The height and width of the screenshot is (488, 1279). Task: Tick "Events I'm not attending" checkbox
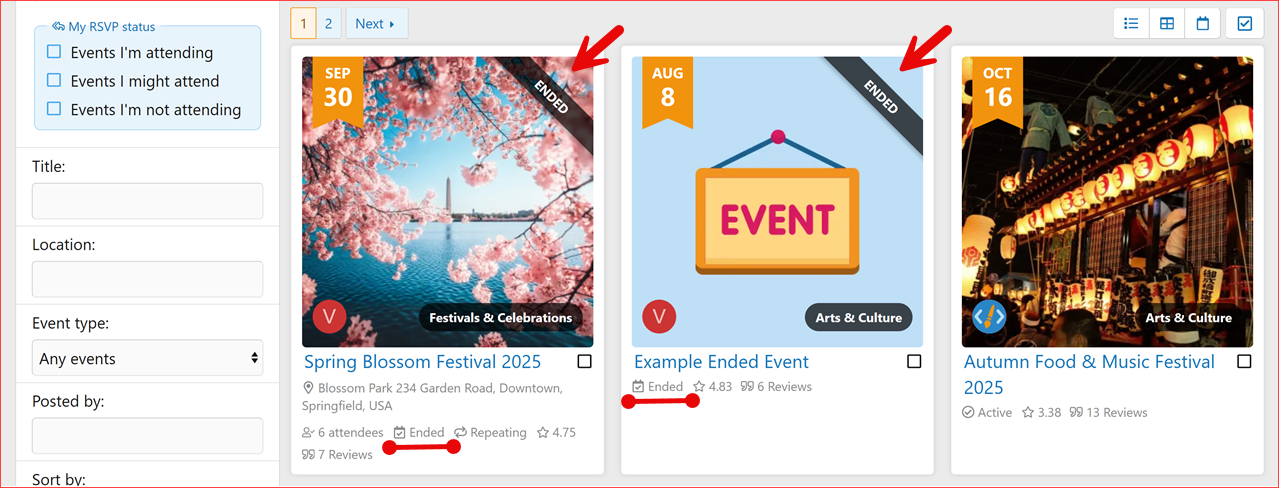coord(54,109)
